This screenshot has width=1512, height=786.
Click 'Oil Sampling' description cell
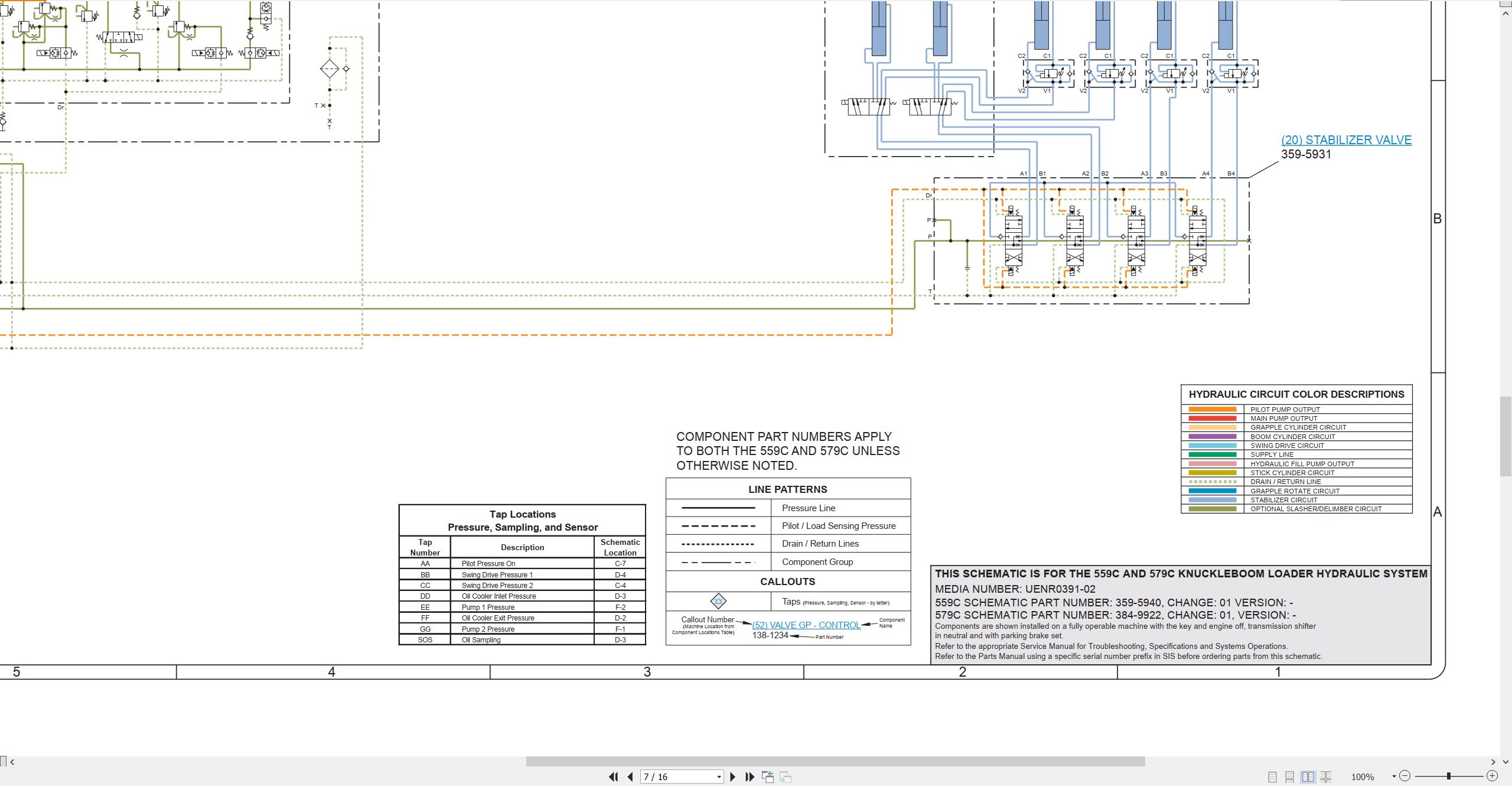pyautogui.click(x=522, y=639)
